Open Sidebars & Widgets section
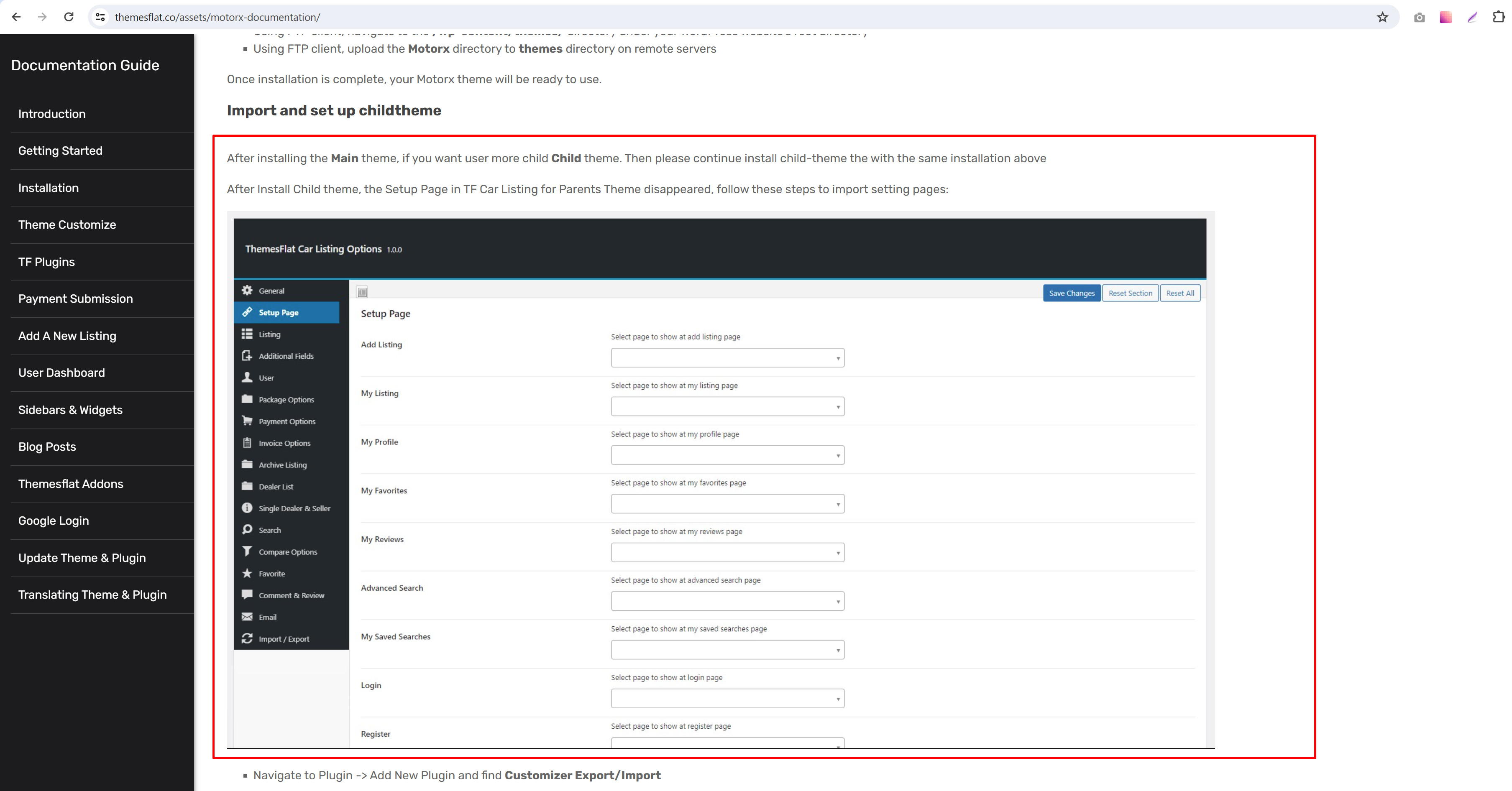Screen dimensions: 1512x791 tap(70, 410)
